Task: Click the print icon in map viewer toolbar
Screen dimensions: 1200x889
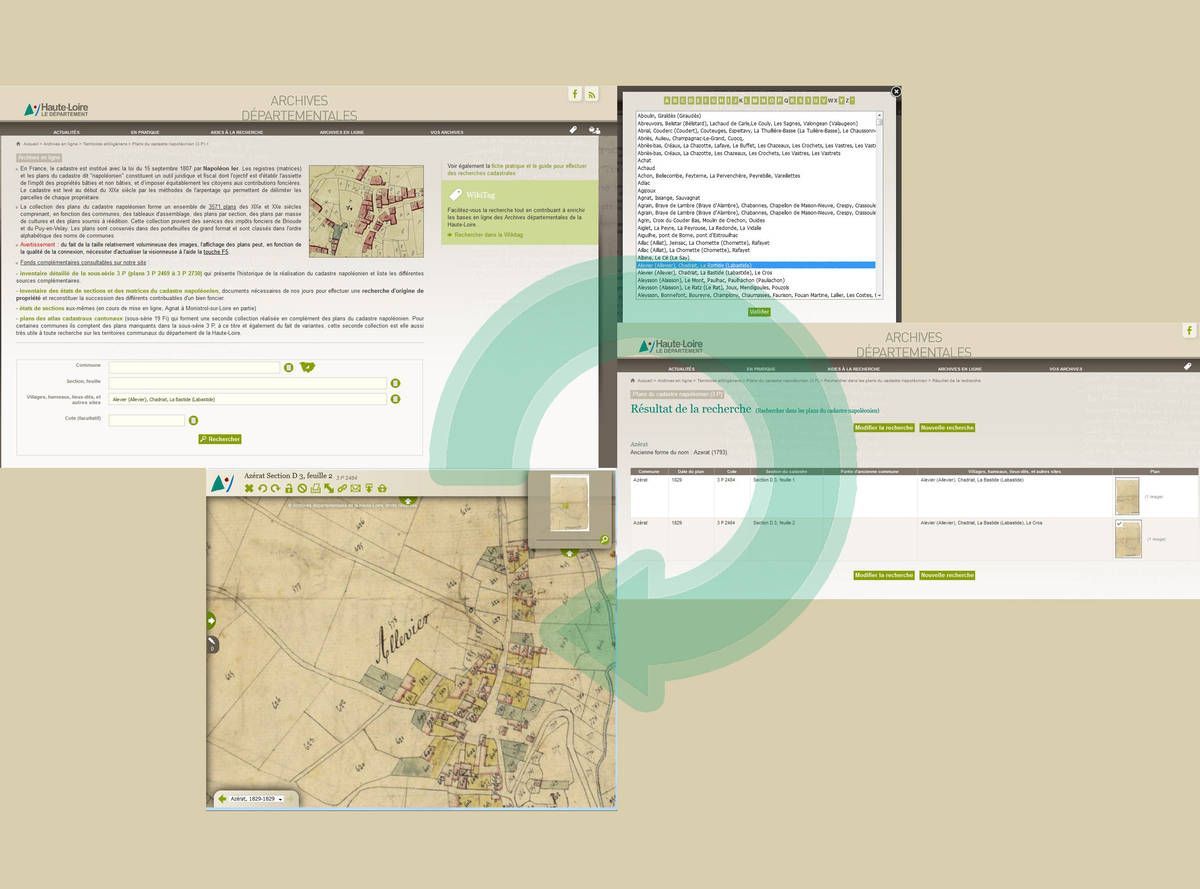Action: pyautogui.click(x=315, y=488)
